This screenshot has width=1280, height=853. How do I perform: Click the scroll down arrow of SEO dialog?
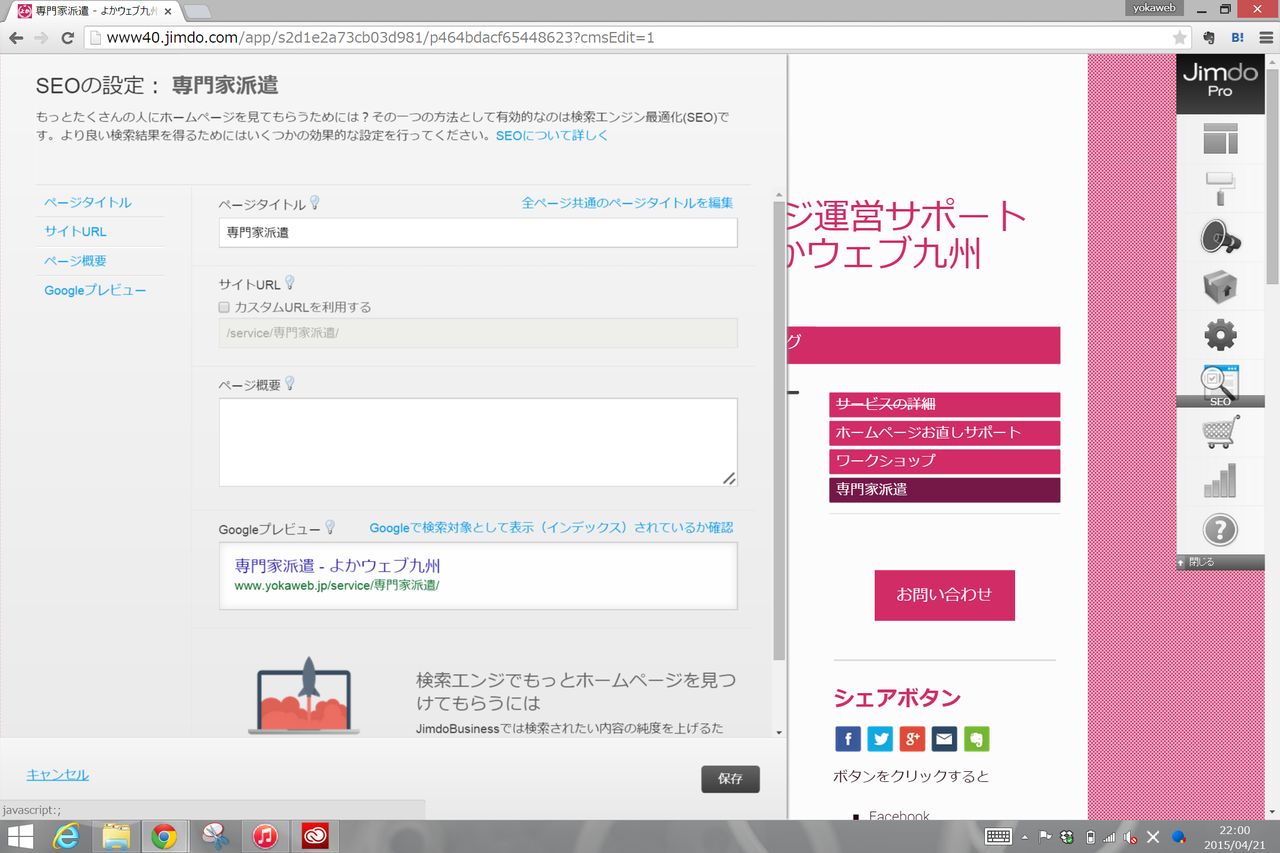coord(779,732)
